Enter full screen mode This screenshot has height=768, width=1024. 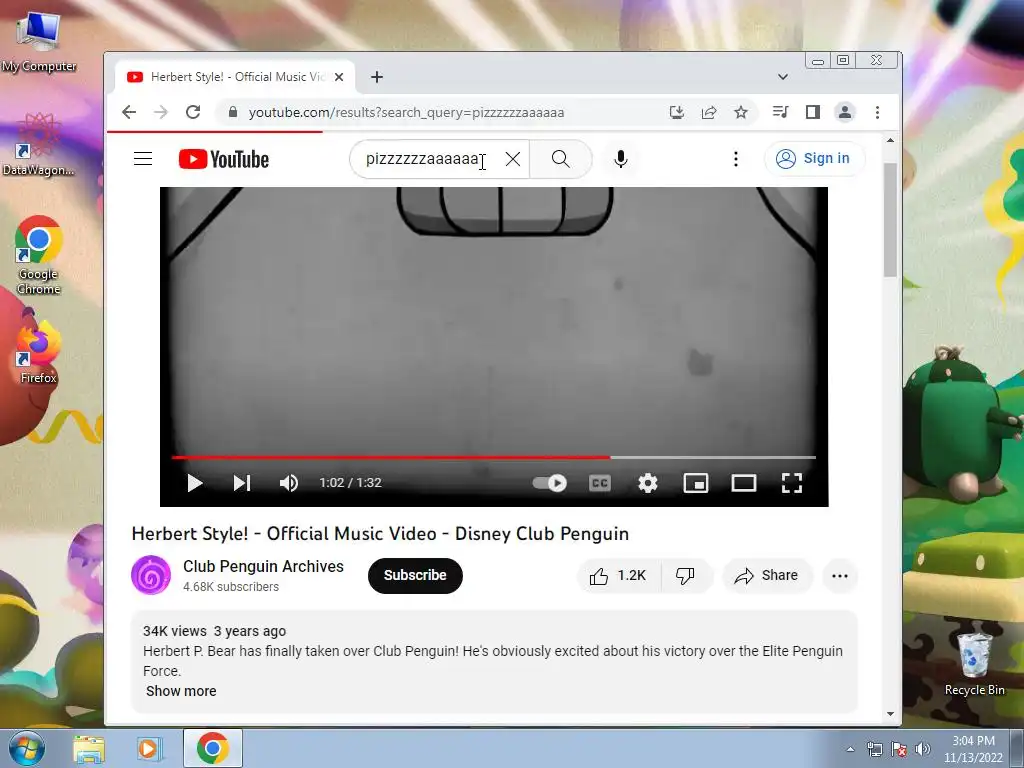(792, 483)
